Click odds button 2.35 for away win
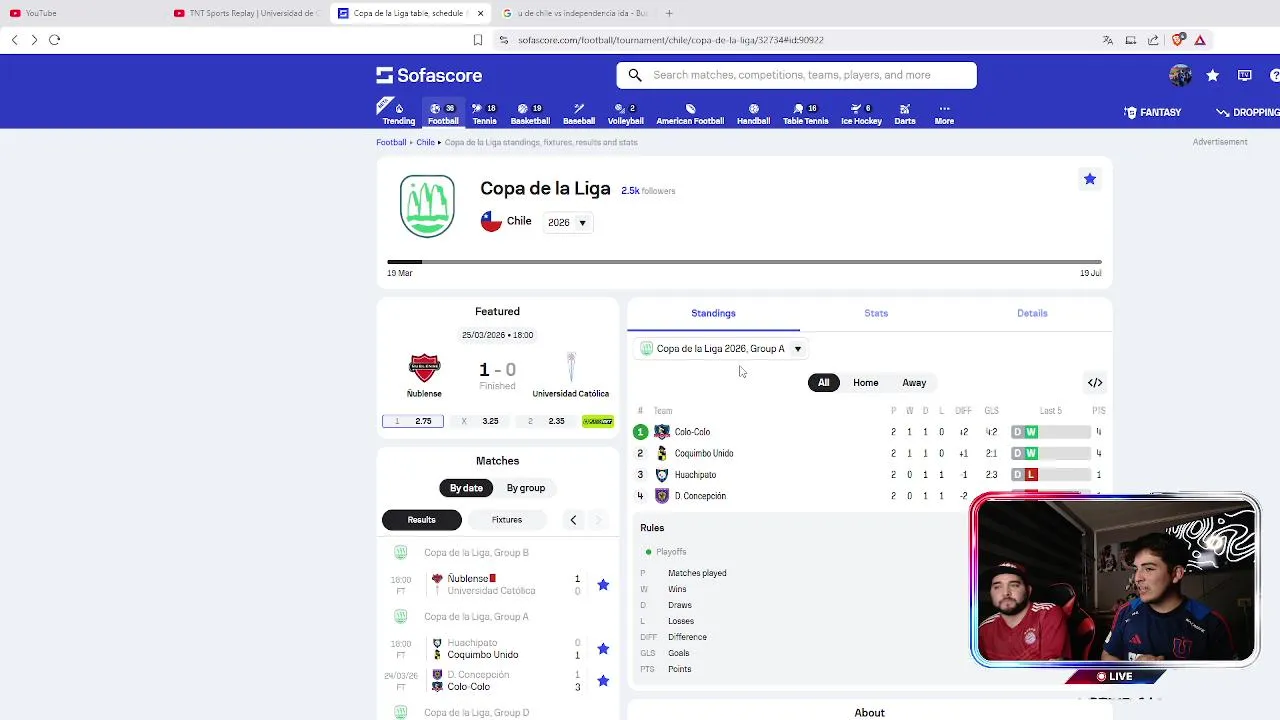The width and height of the screenshot is (1280, 720). (x=546, y=421)
